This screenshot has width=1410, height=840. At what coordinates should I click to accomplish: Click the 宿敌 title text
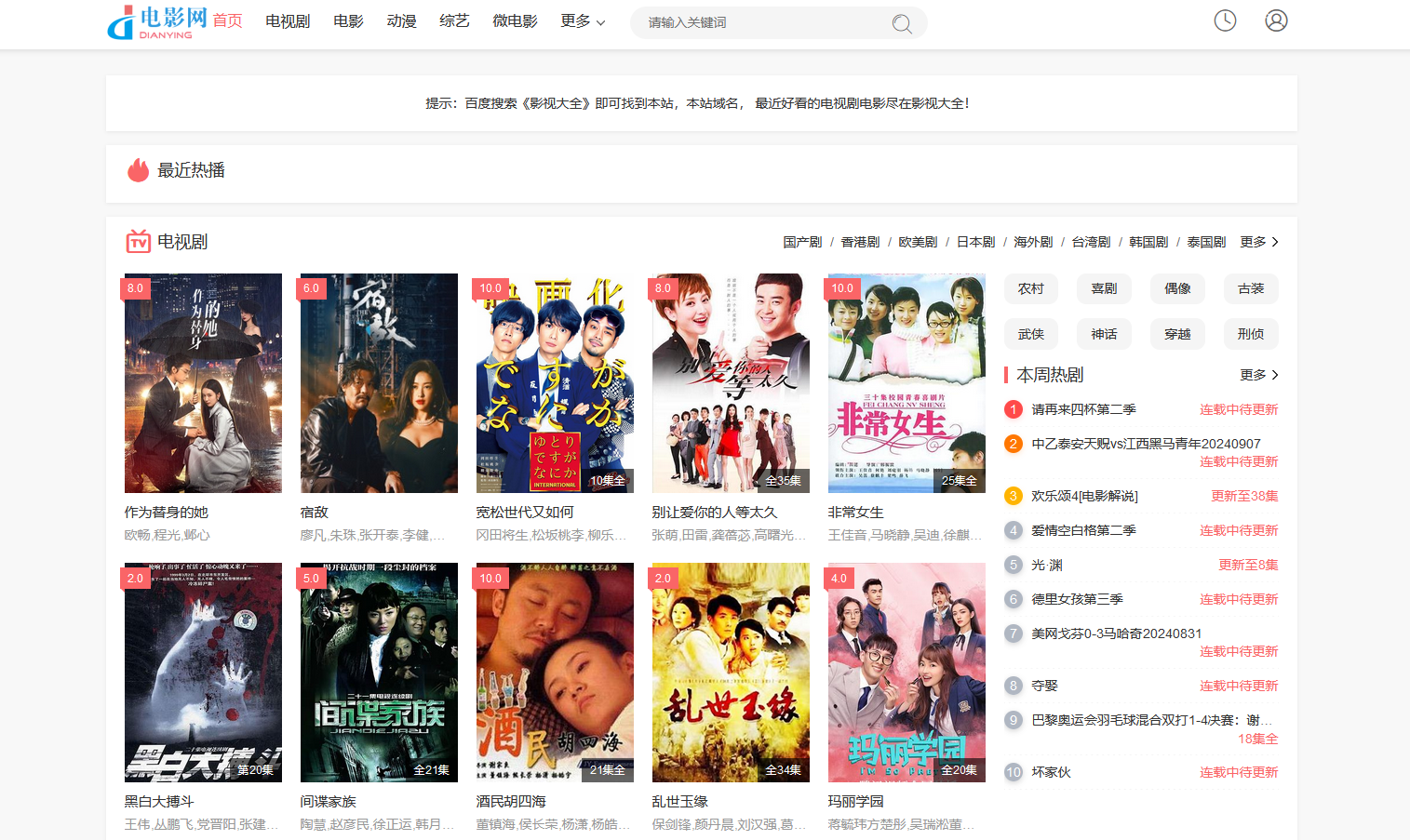(315, 513)
